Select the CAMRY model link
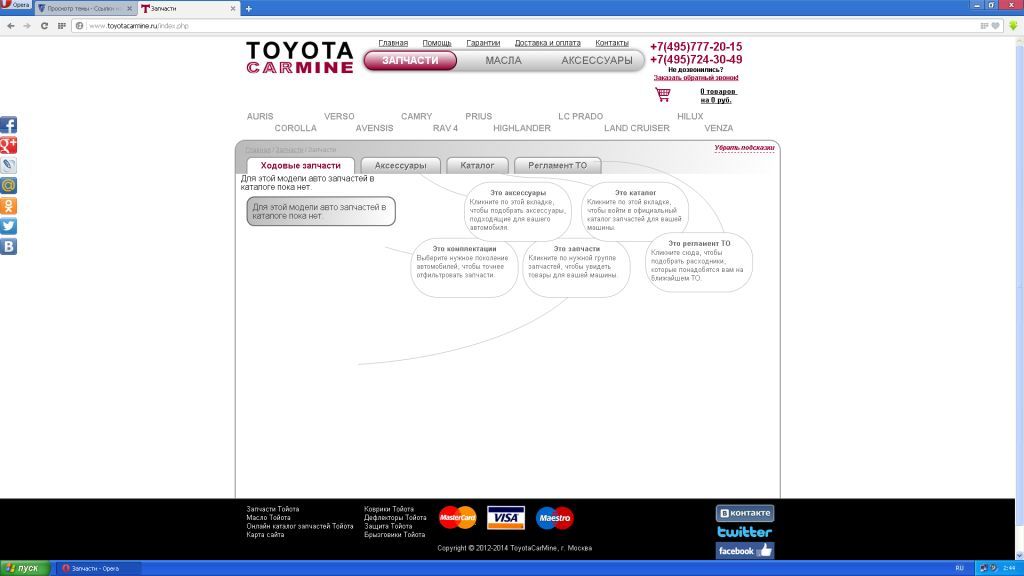 point(416,116)
